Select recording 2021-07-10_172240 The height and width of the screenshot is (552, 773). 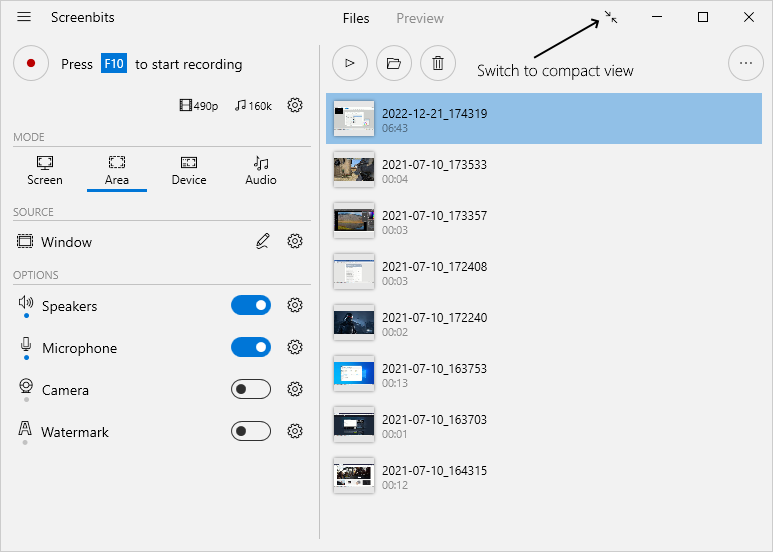[544, 323]
